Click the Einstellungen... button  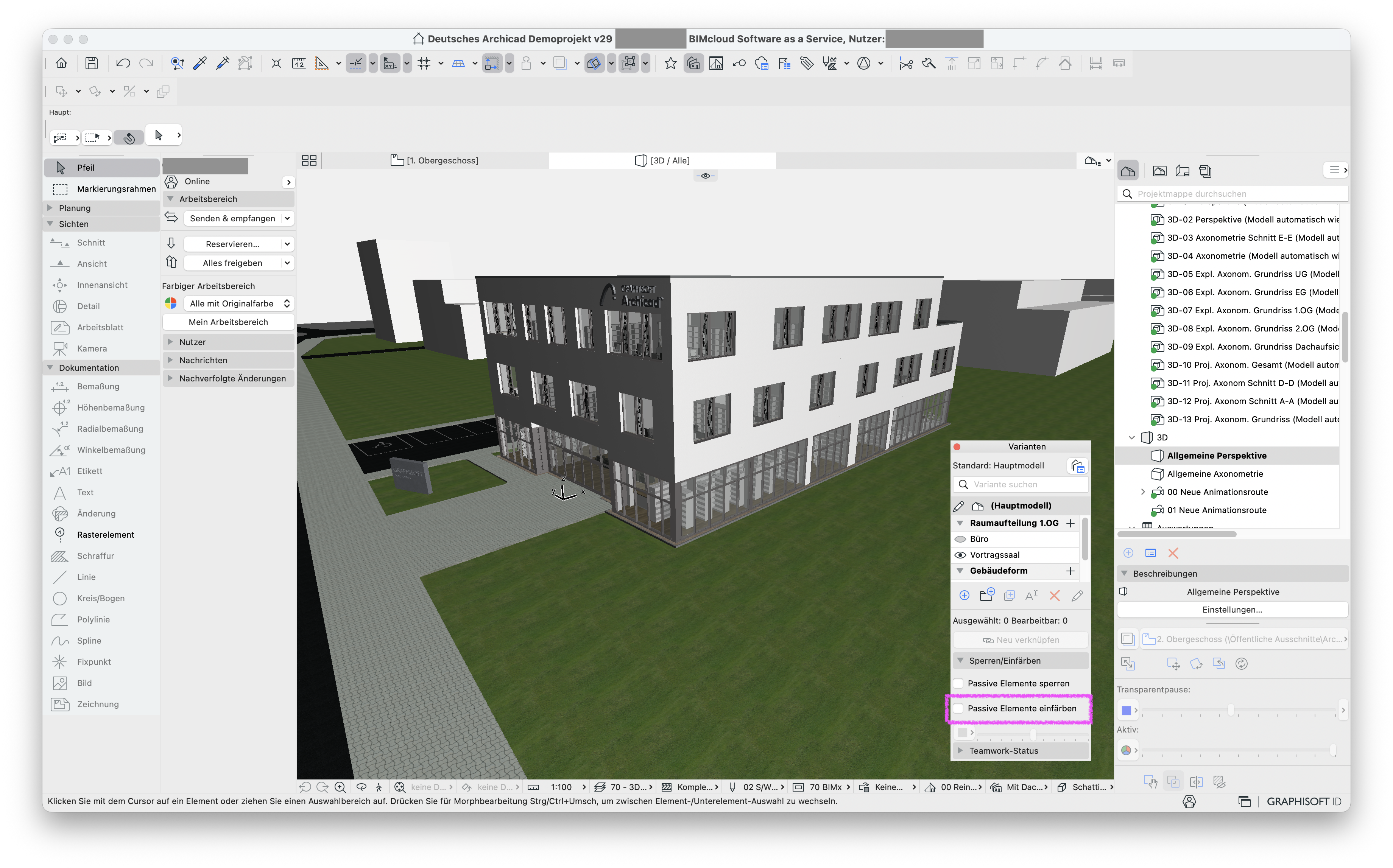coord(1232,610)
